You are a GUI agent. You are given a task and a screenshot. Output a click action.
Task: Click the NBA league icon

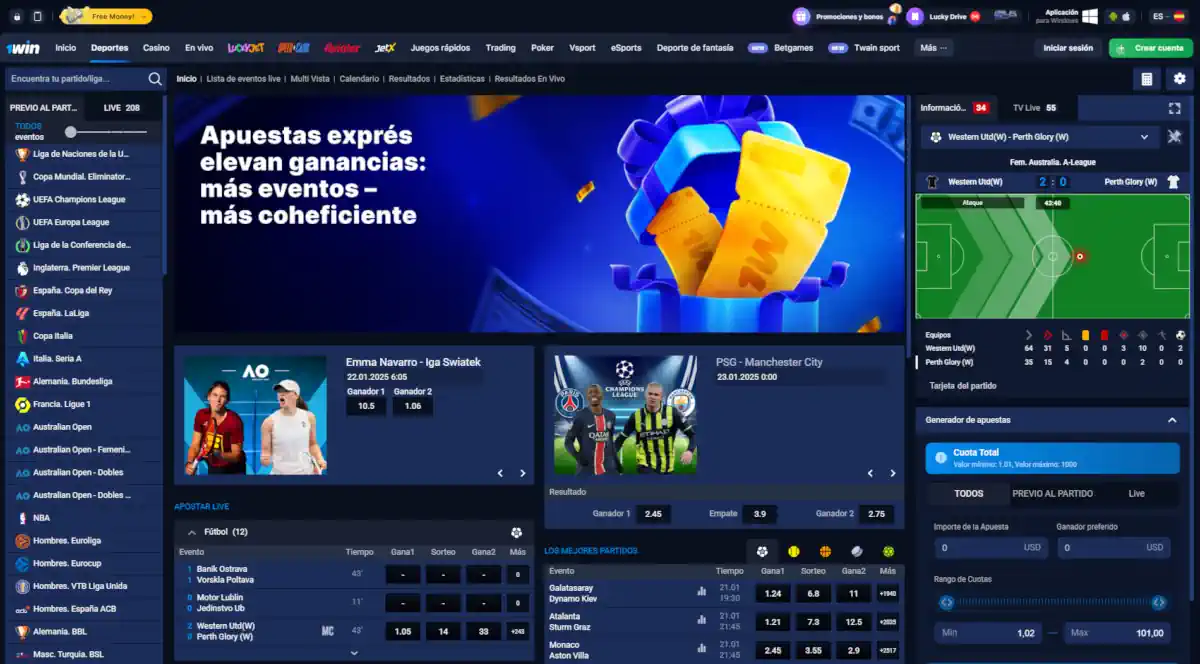(22, 518)
